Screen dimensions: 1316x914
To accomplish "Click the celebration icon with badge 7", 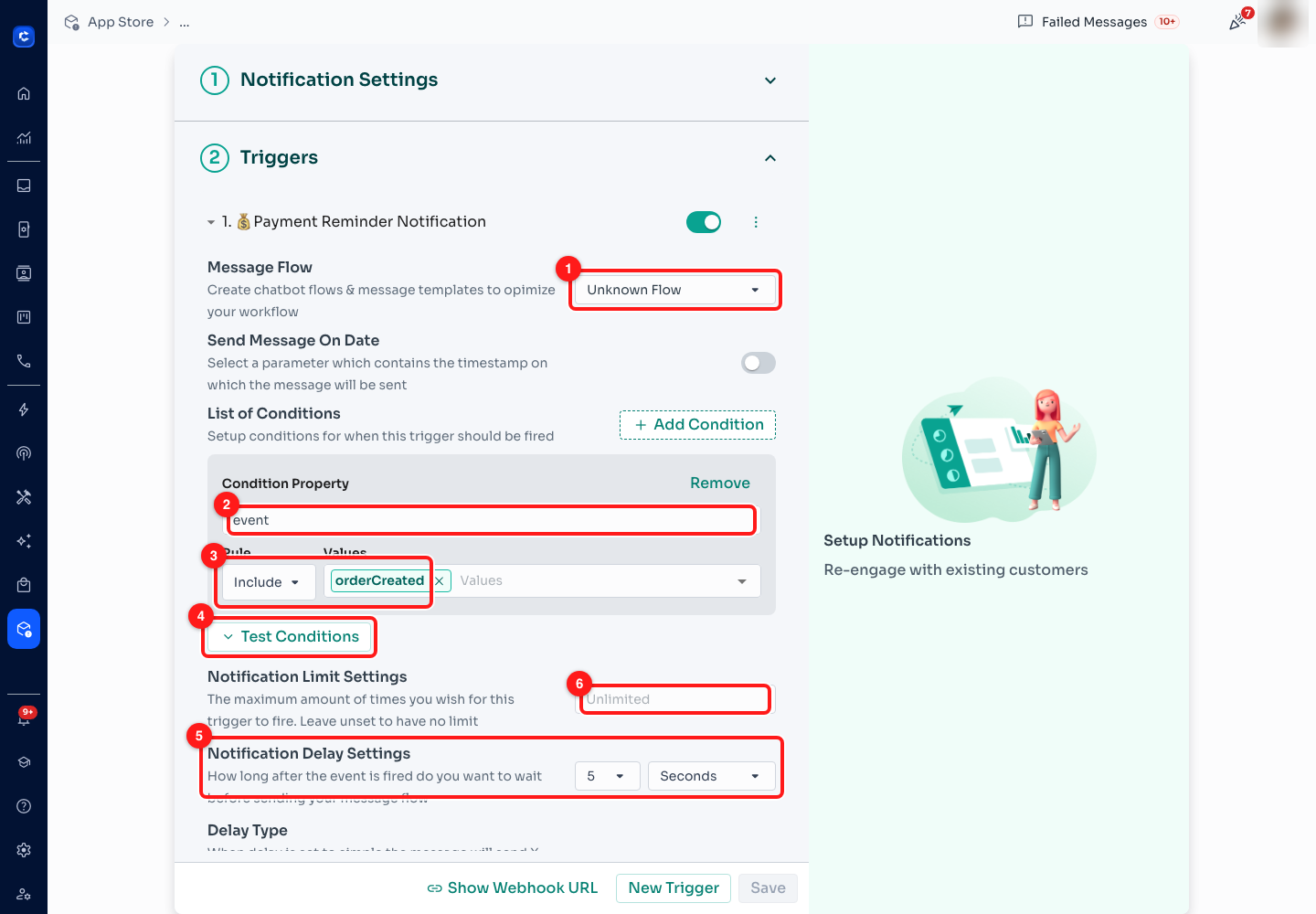I will [1239, 21].
